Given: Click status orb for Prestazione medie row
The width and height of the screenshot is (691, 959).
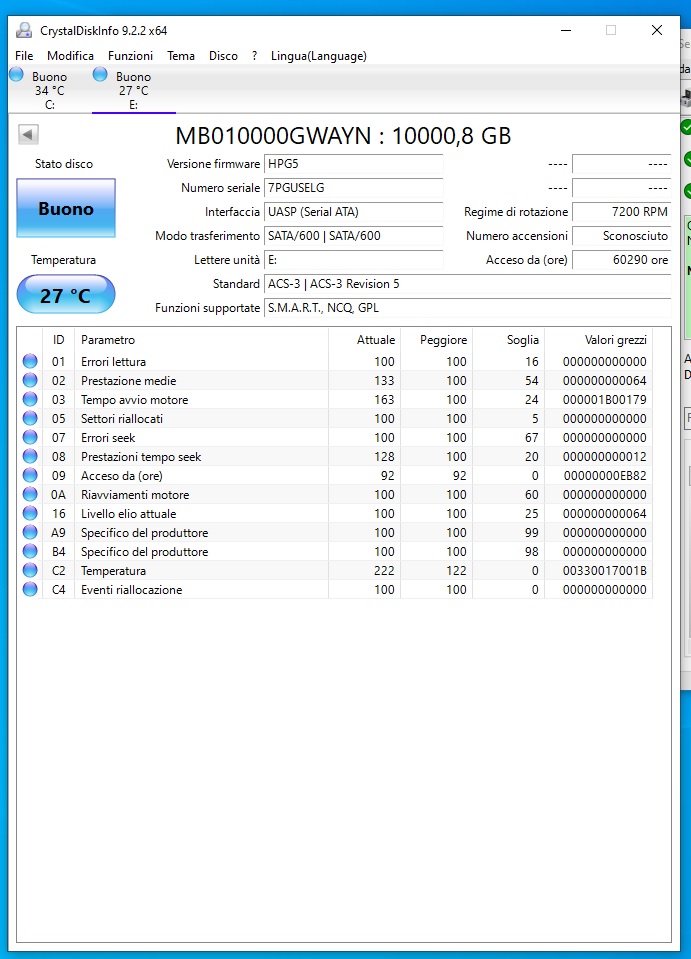Looking at the screenshot, I should pos(30,380).
